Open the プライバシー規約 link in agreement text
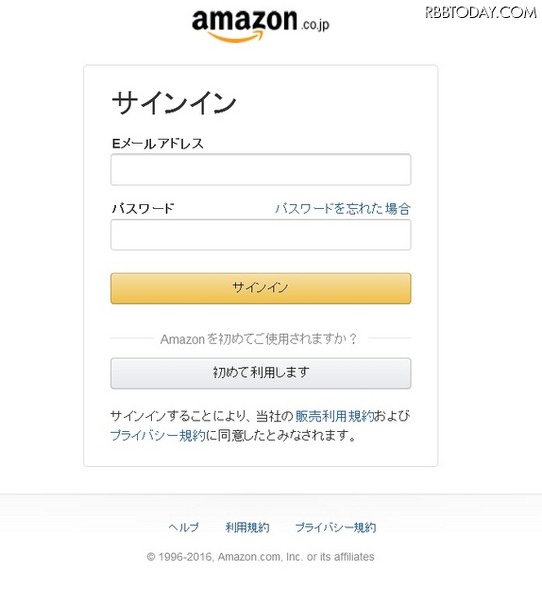This screenshot has height=605, width=542. 158,436
